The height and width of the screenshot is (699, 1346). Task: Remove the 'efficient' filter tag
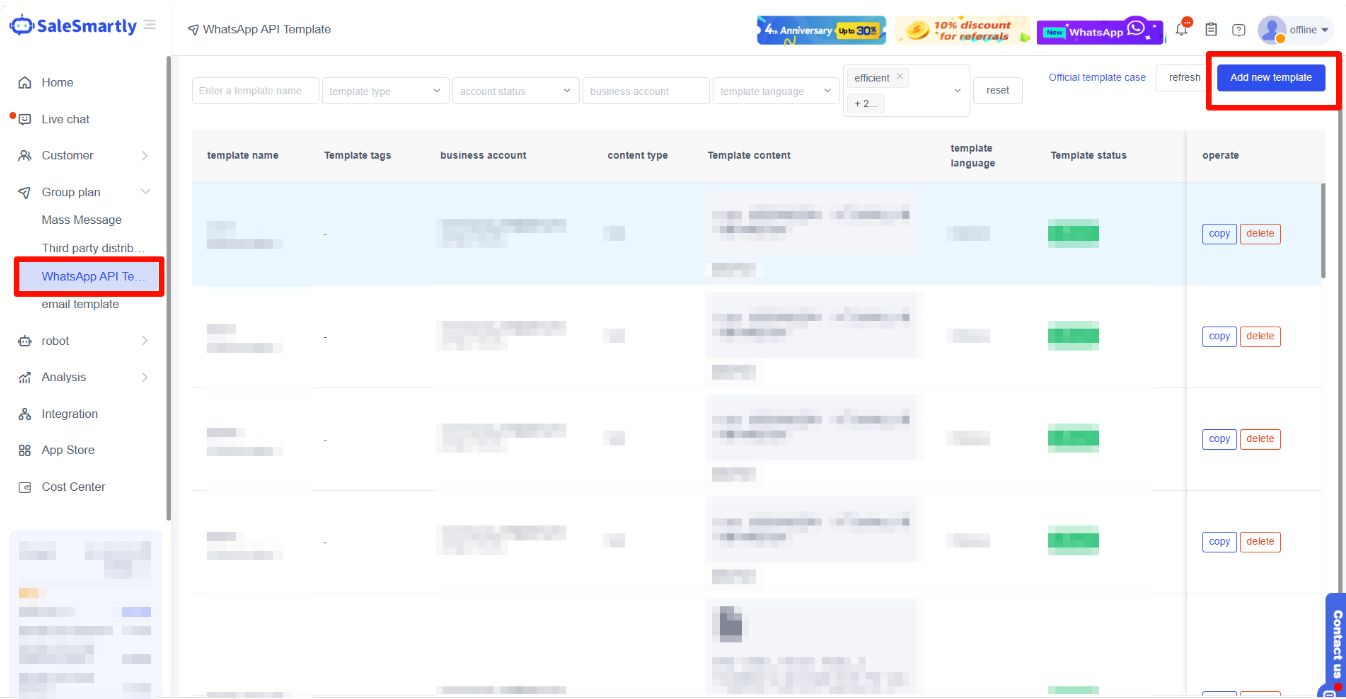click(900, 77)
